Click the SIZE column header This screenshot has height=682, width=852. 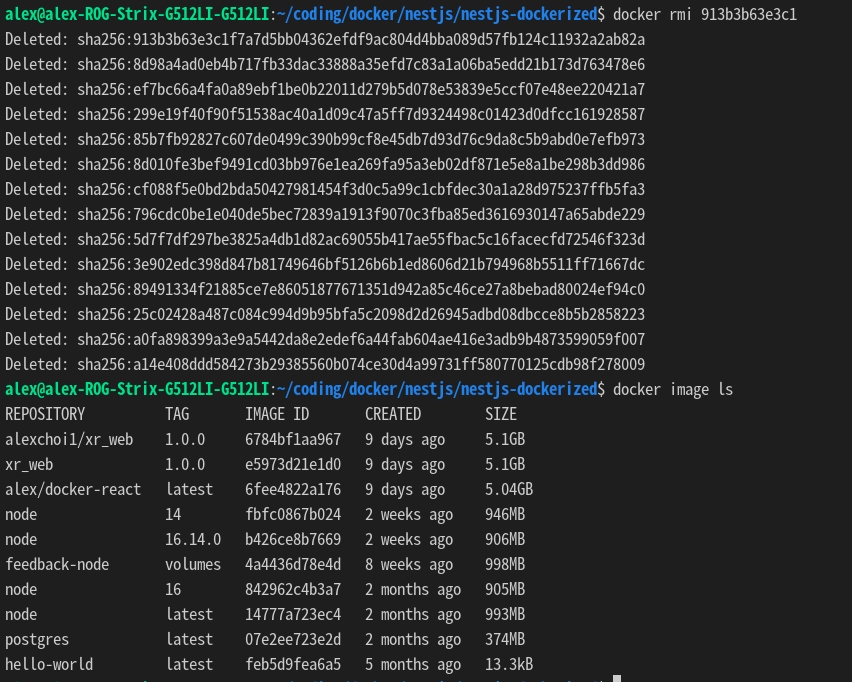pyautogui.click(x=501, y=415)
